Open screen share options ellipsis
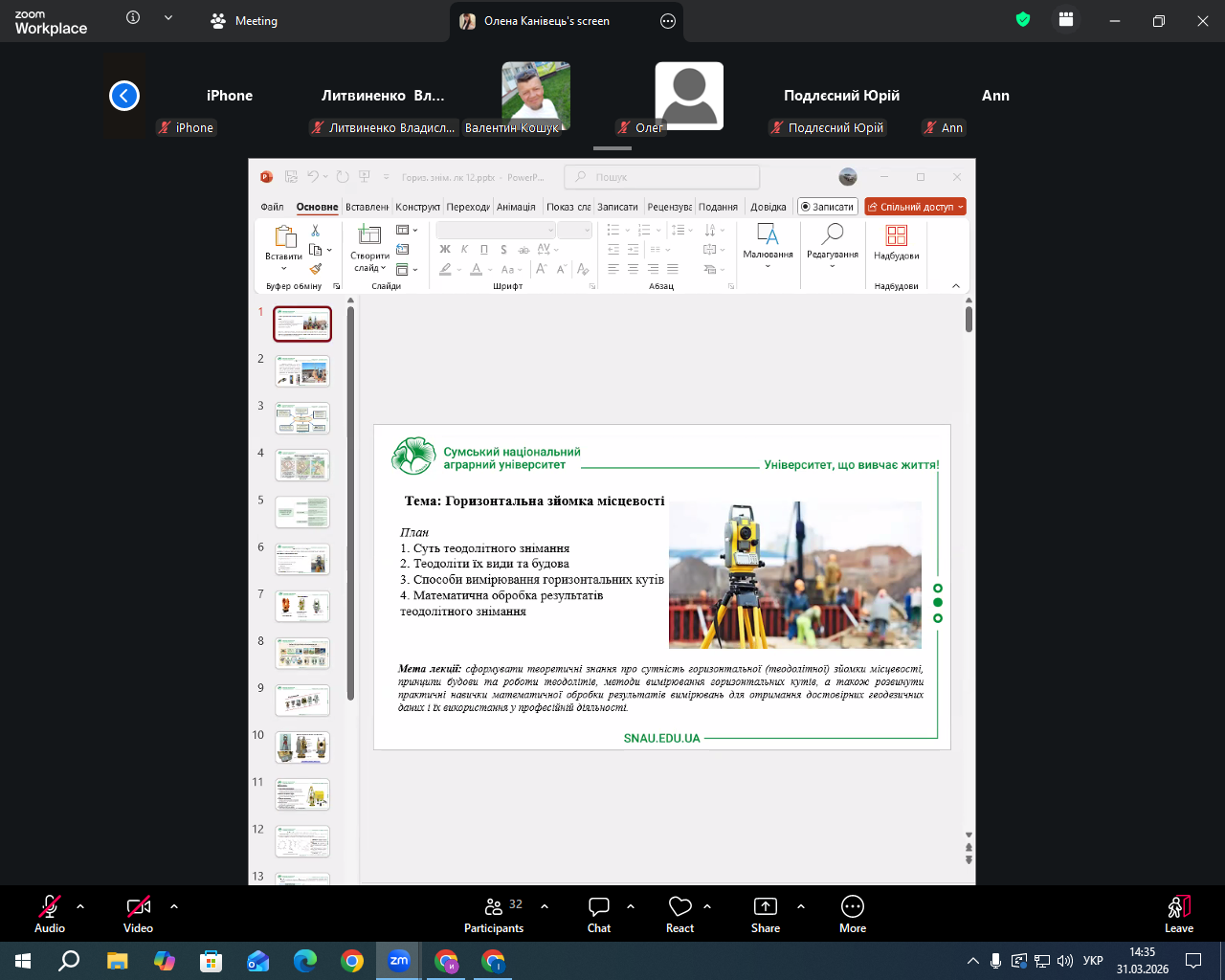 pyautogui.click(x=668, y=21)
